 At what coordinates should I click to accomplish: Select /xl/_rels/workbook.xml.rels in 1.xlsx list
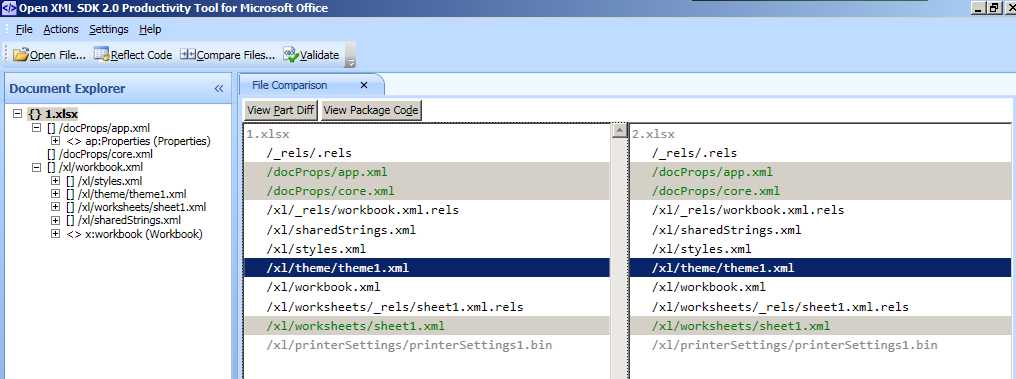(x=427, y=211)
